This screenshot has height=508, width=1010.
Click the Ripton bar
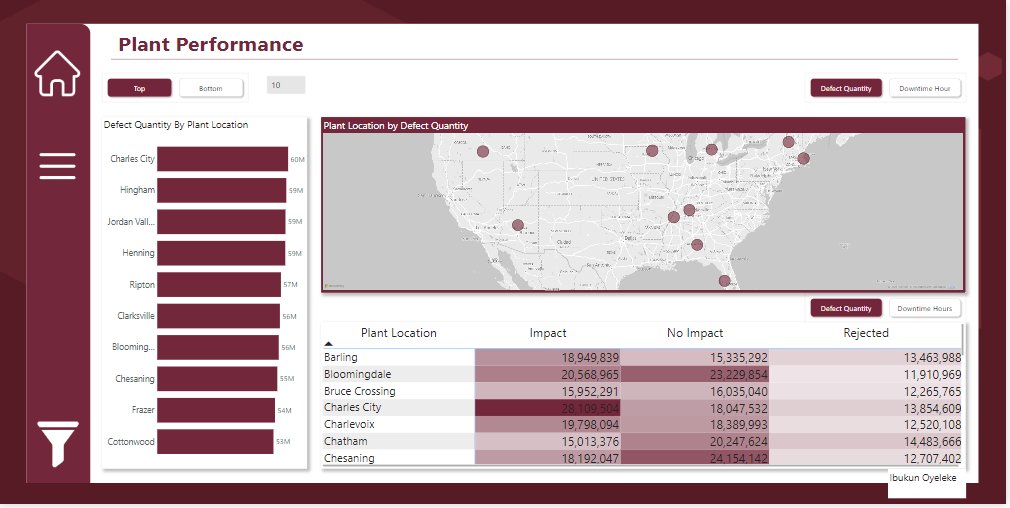click(x=219, y=285)
